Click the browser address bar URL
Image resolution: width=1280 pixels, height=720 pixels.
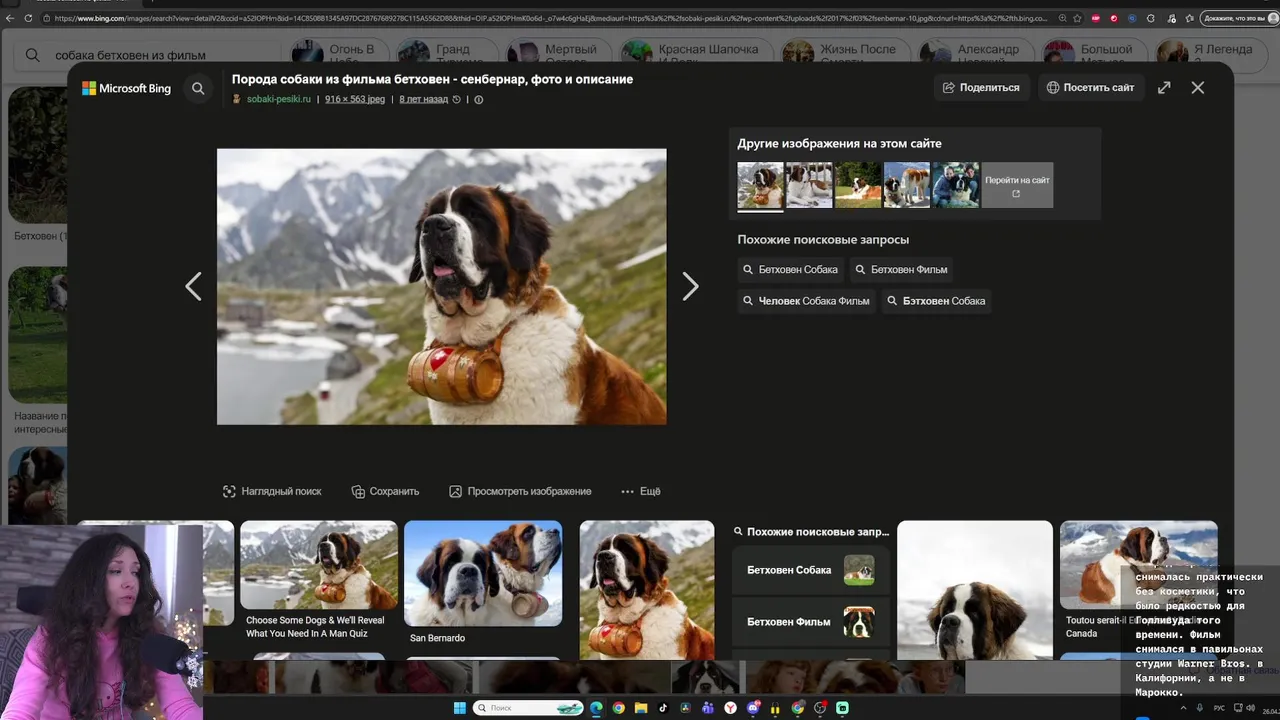(550, 18)
